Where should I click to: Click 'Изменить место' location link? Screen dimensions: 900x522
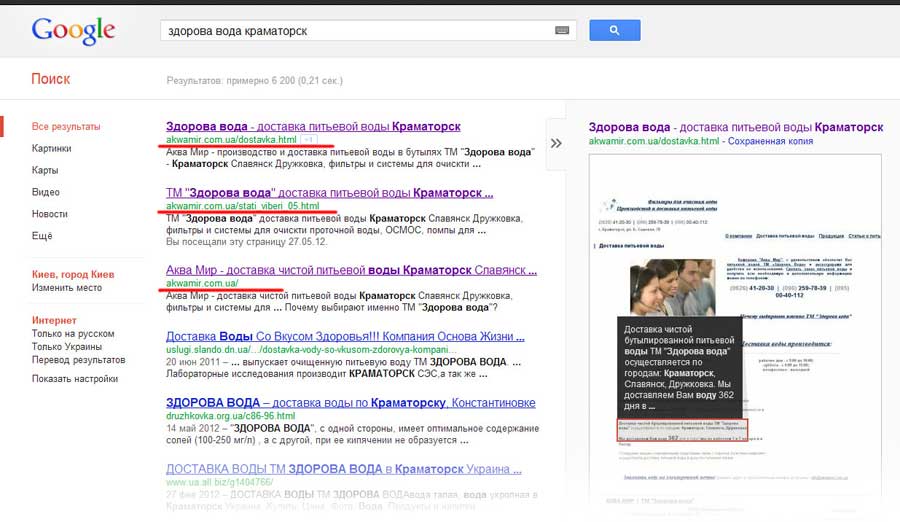[x=67, y=288]
